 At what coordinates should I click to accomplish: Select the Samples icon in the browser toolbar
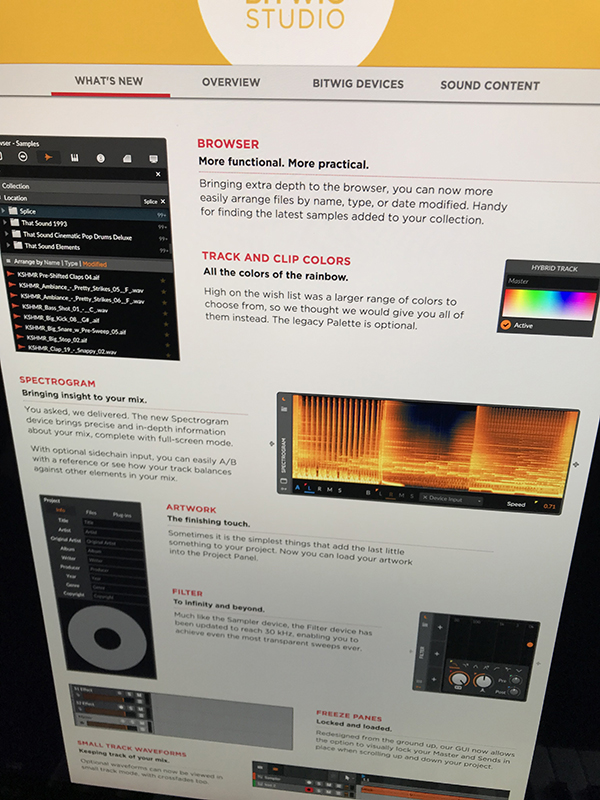click(x=48, y=157)
